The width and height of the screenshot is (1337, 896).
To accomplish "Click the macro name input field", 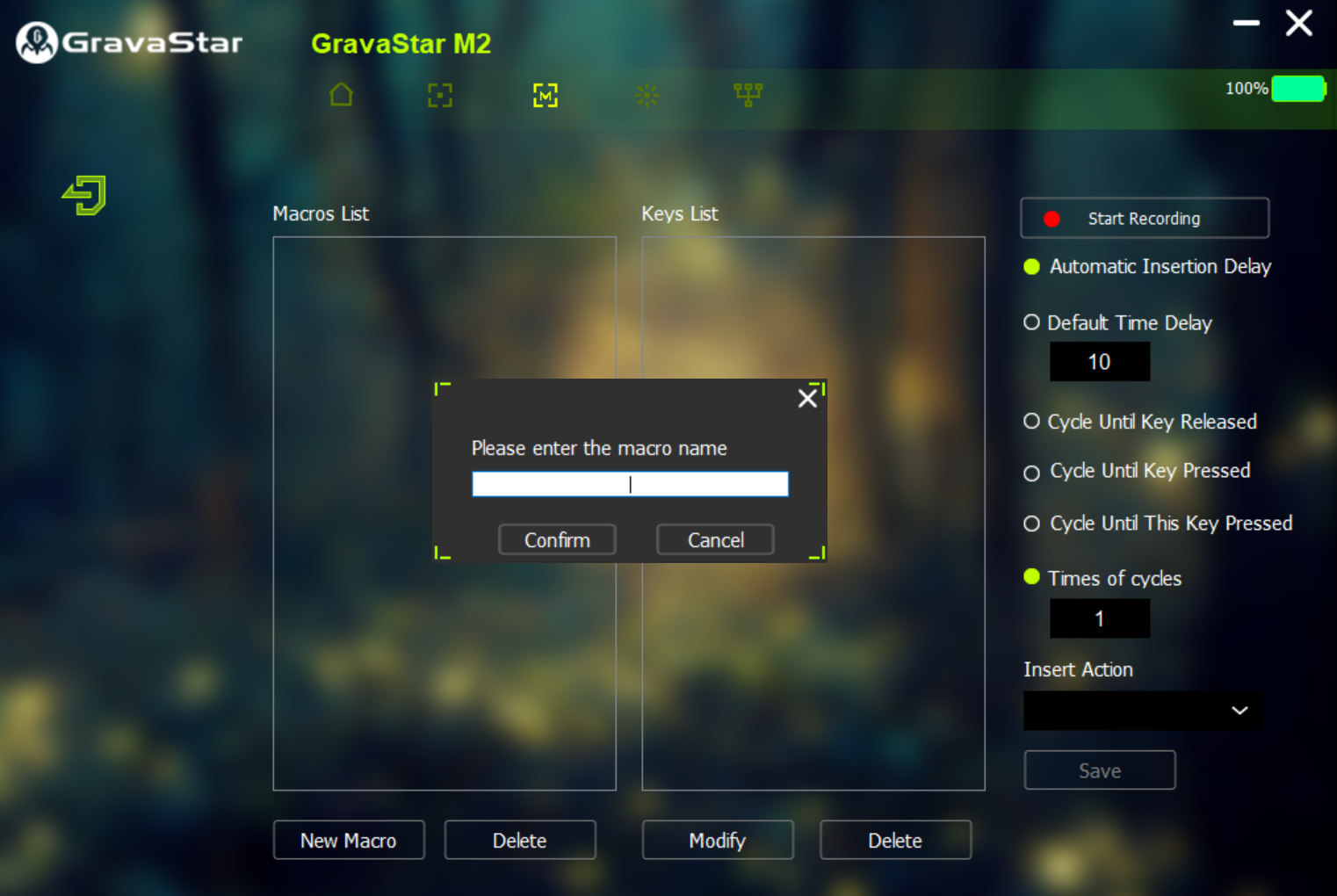I will (x=629, y=483).
